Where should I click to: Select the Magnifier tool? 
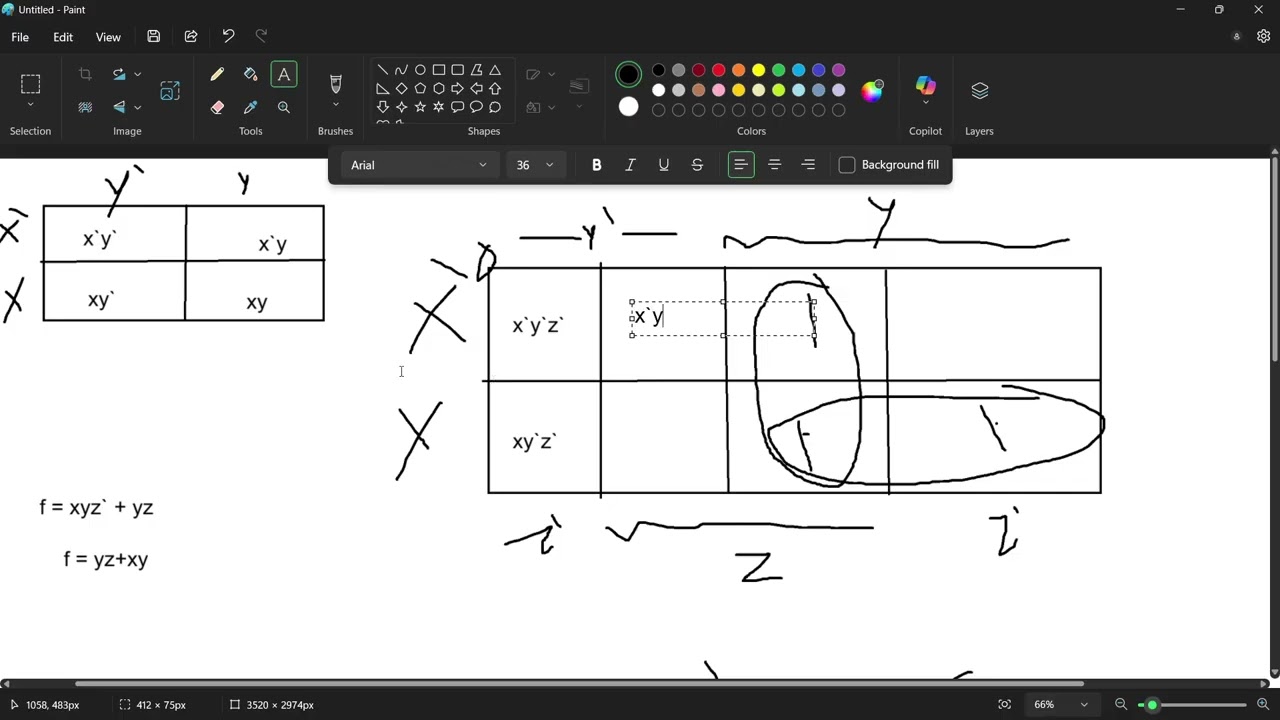click(284, 107)
